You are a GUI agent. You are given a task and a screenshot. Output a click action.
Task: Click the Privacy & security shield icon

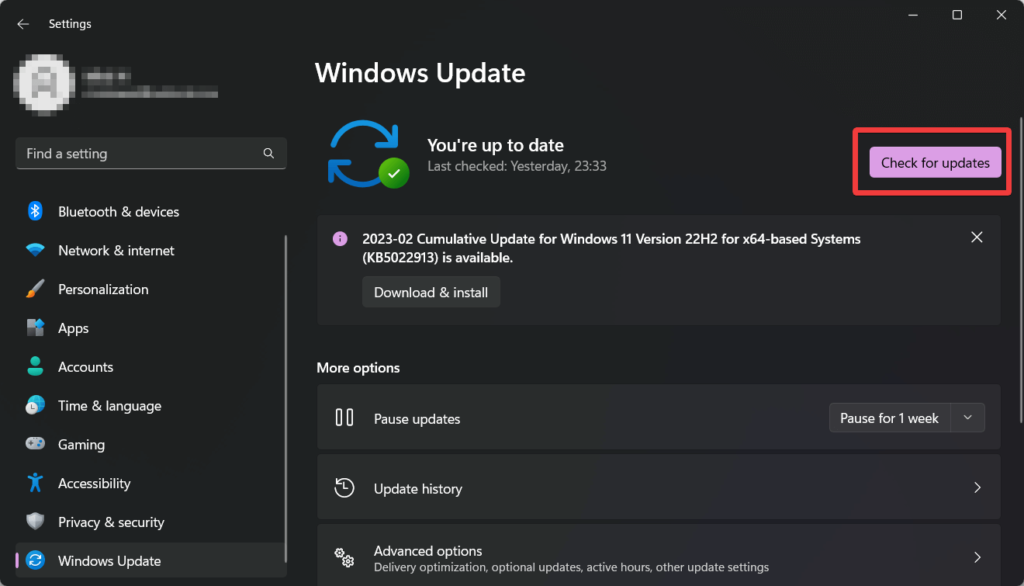point(35,521)
